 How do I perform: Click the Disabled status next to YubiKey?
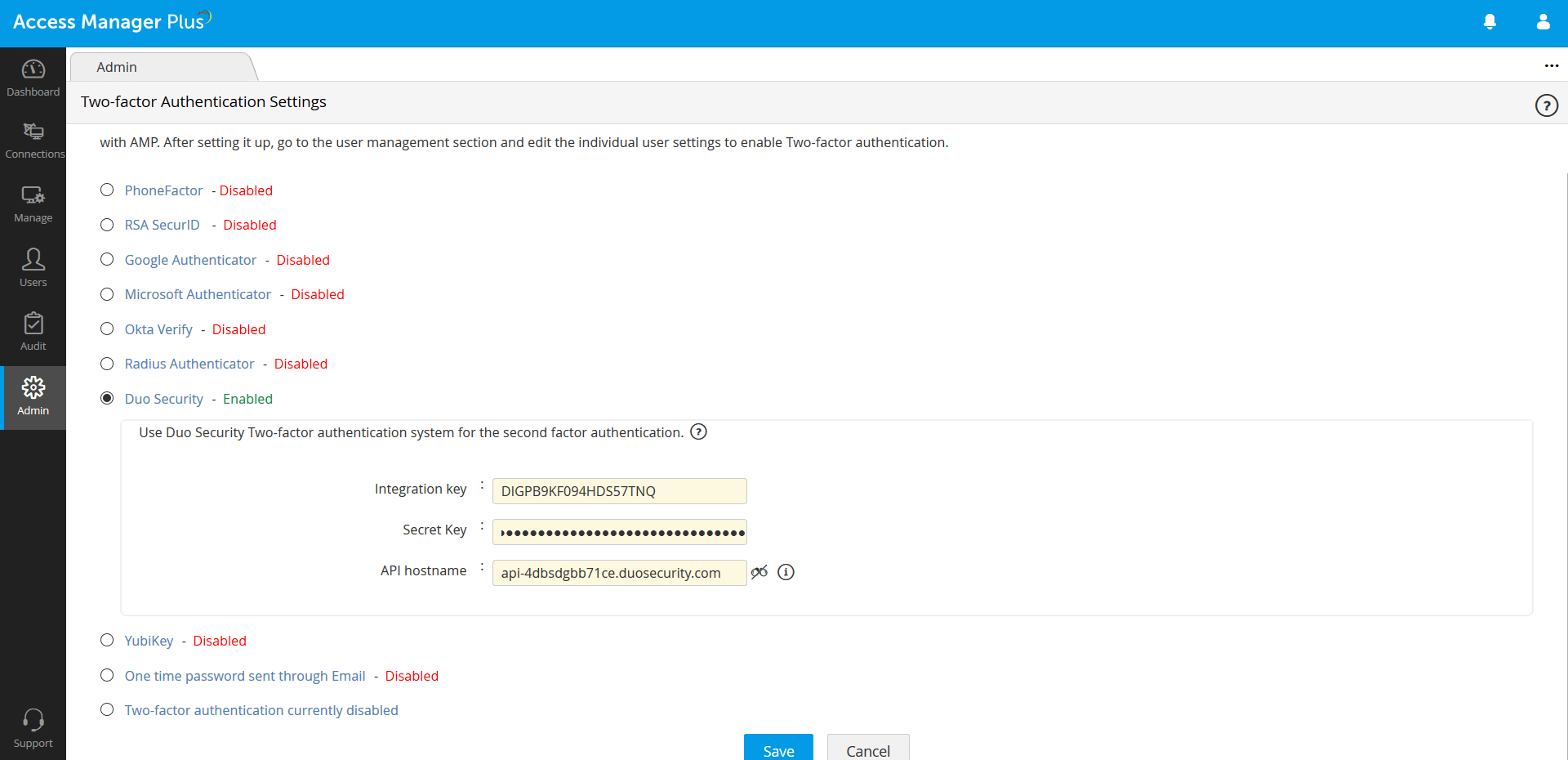(220, 641)
